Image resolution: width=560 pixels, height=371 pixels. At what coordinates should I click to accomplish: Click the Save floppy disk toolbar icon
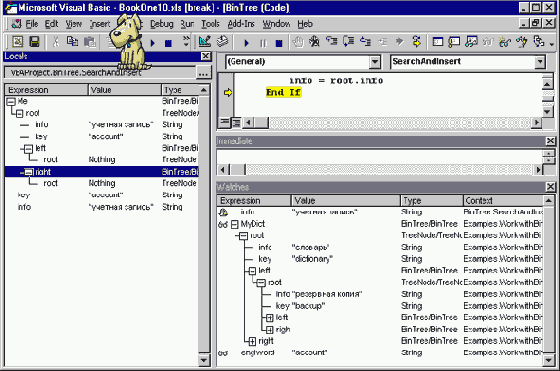[34, 42]
